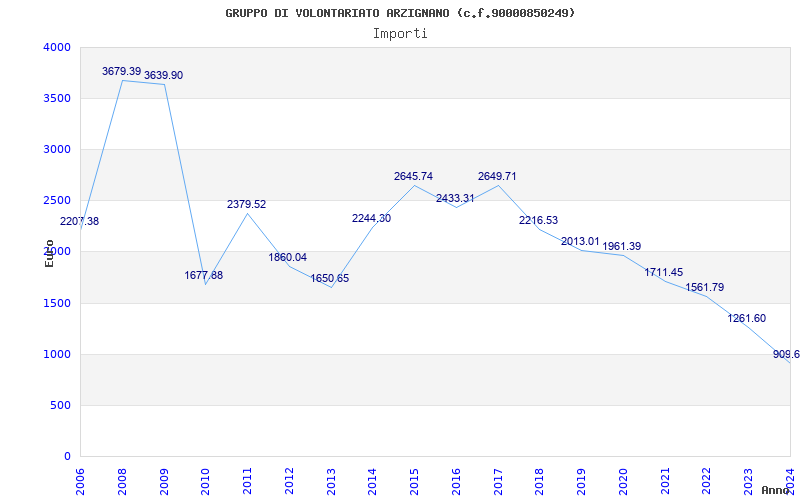Click the partially cut 909.6 label

[786, 355]
